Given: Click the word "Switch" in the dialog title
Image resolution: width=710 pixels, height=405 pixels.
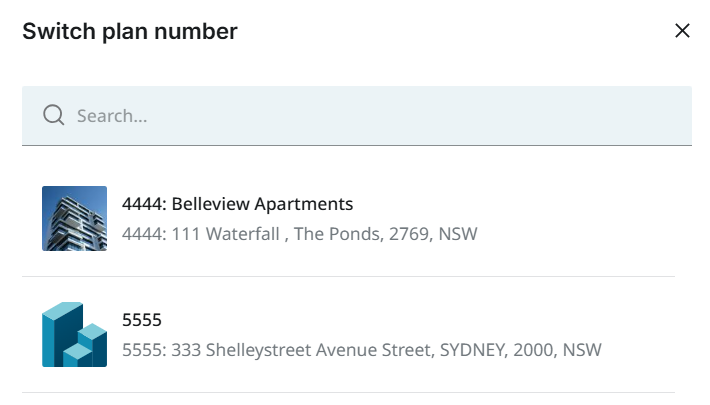Looking at the screenshot, I should coord(54,32).
